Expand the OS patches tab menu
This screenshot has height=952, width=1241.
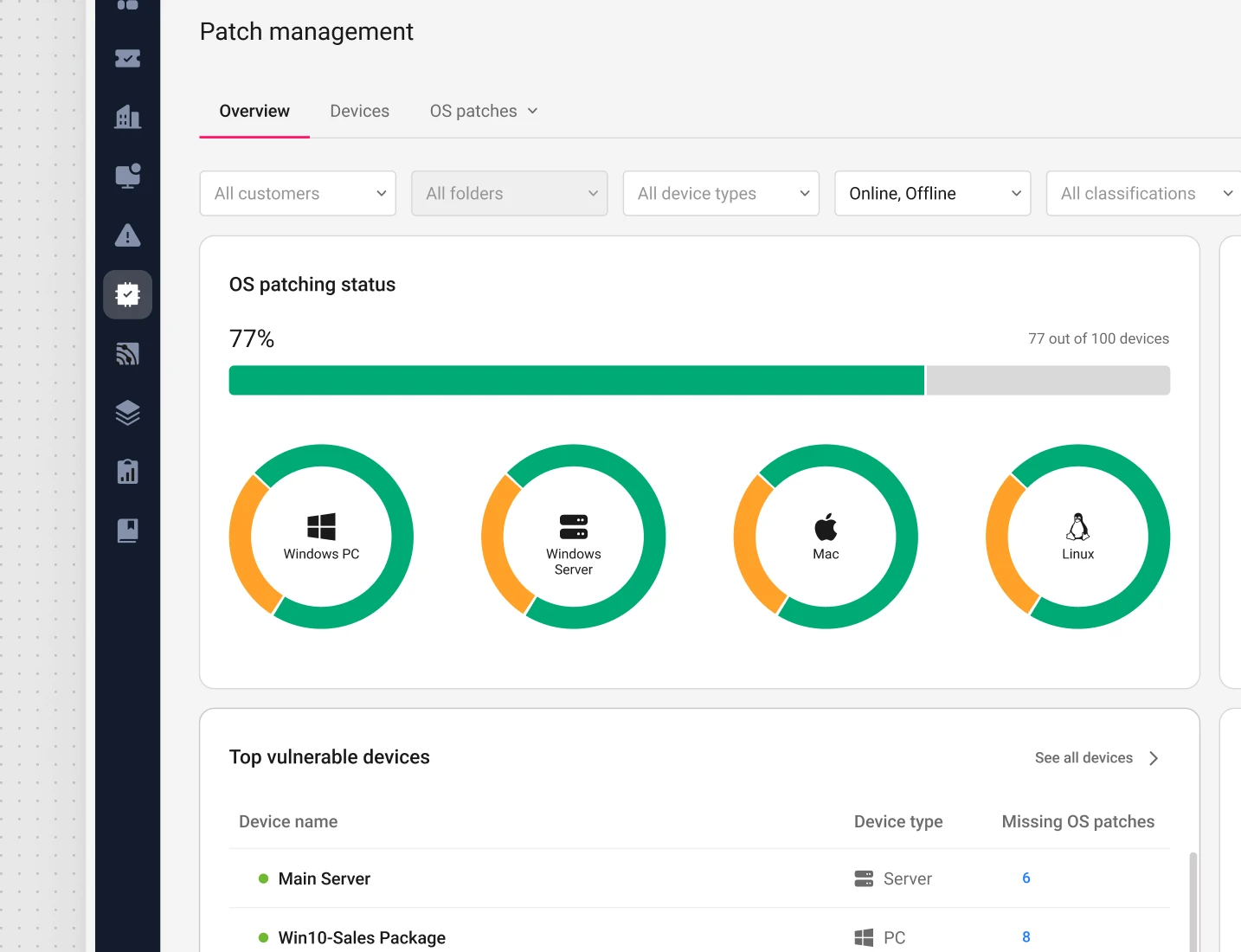[x=484, y=111]
